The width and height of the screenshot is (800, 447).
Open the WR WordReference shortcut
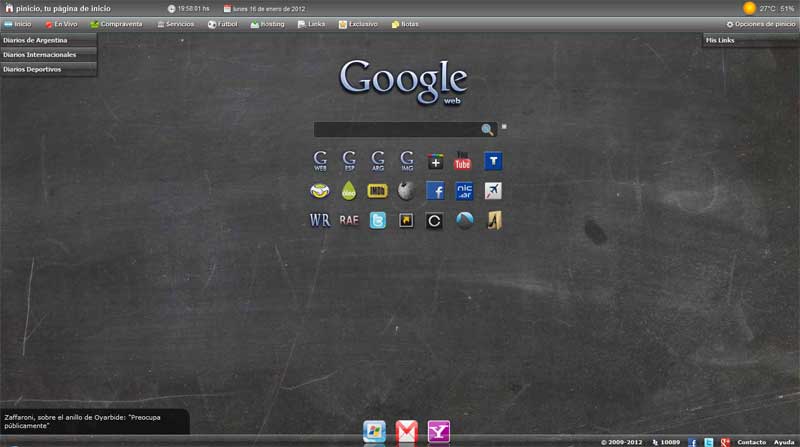320,221
